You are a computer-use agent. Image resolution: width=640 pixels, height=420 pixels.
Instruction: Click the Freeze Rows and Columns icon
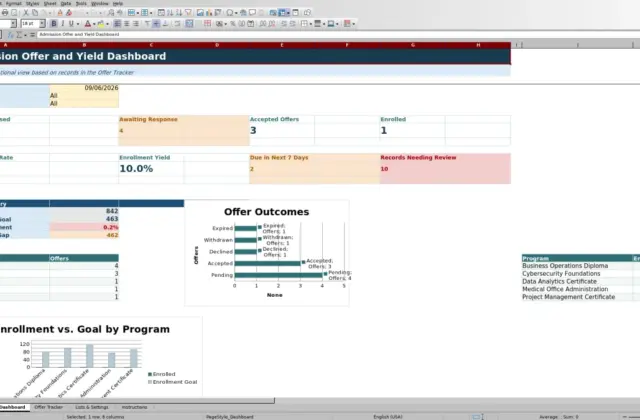282,13
